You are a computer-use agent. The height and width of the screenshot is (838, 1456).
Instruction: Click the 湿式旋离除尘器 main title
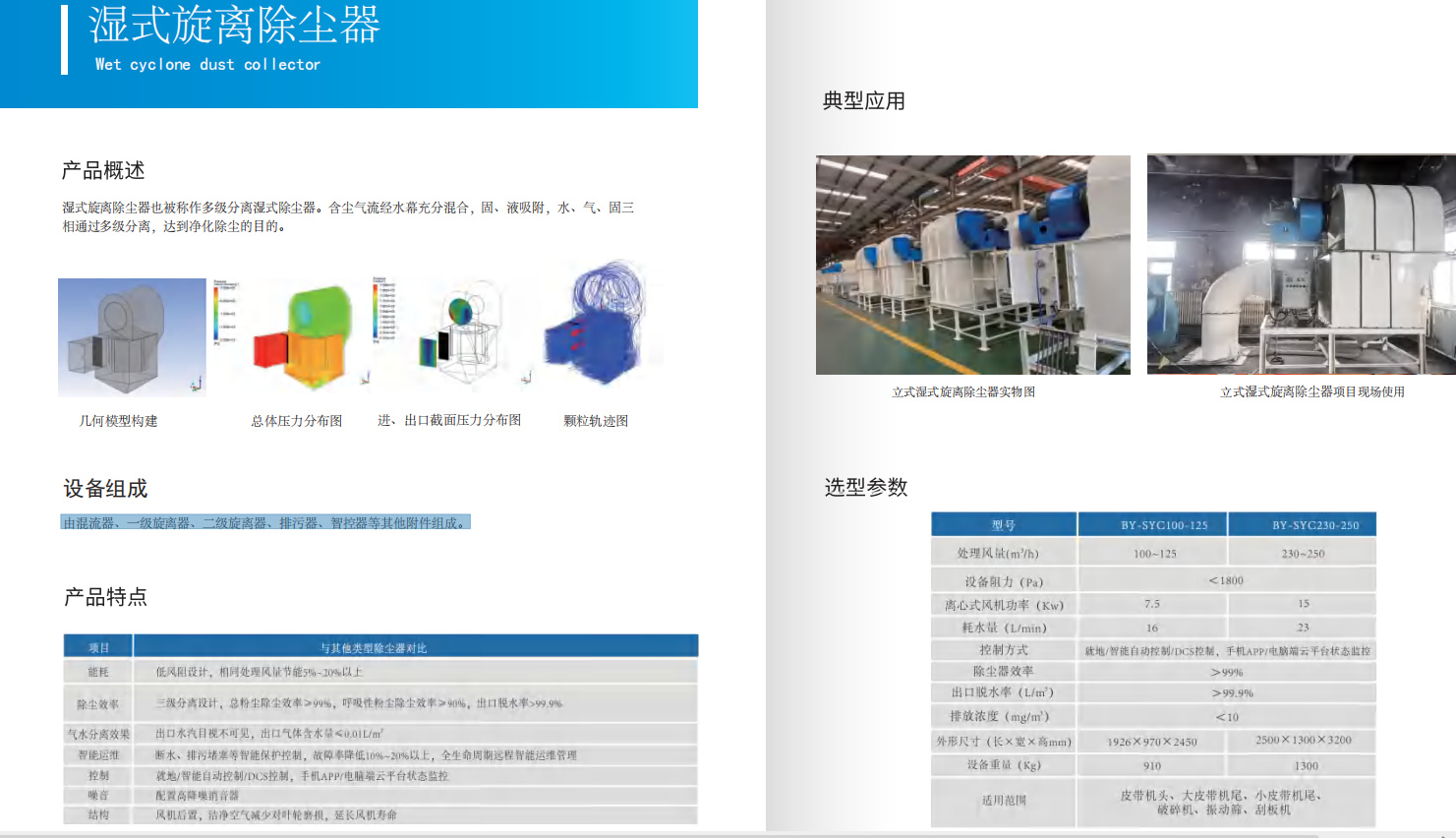pos(234,26)
